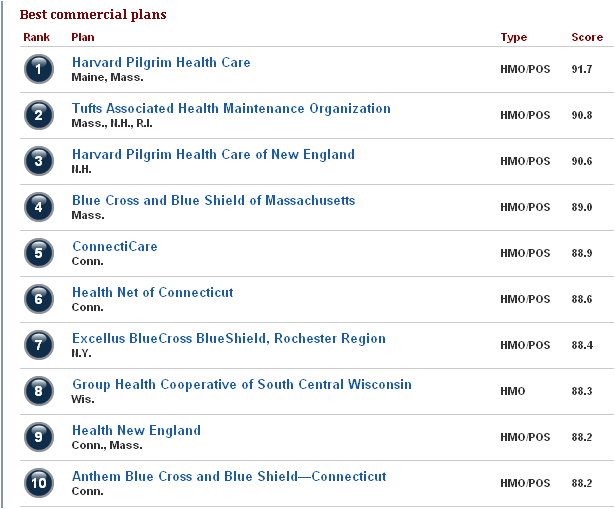615x509 pixels.
Task: Open Excellus BlueCross BlueShield, Rochester Region link
Action: tap(228, 338)
